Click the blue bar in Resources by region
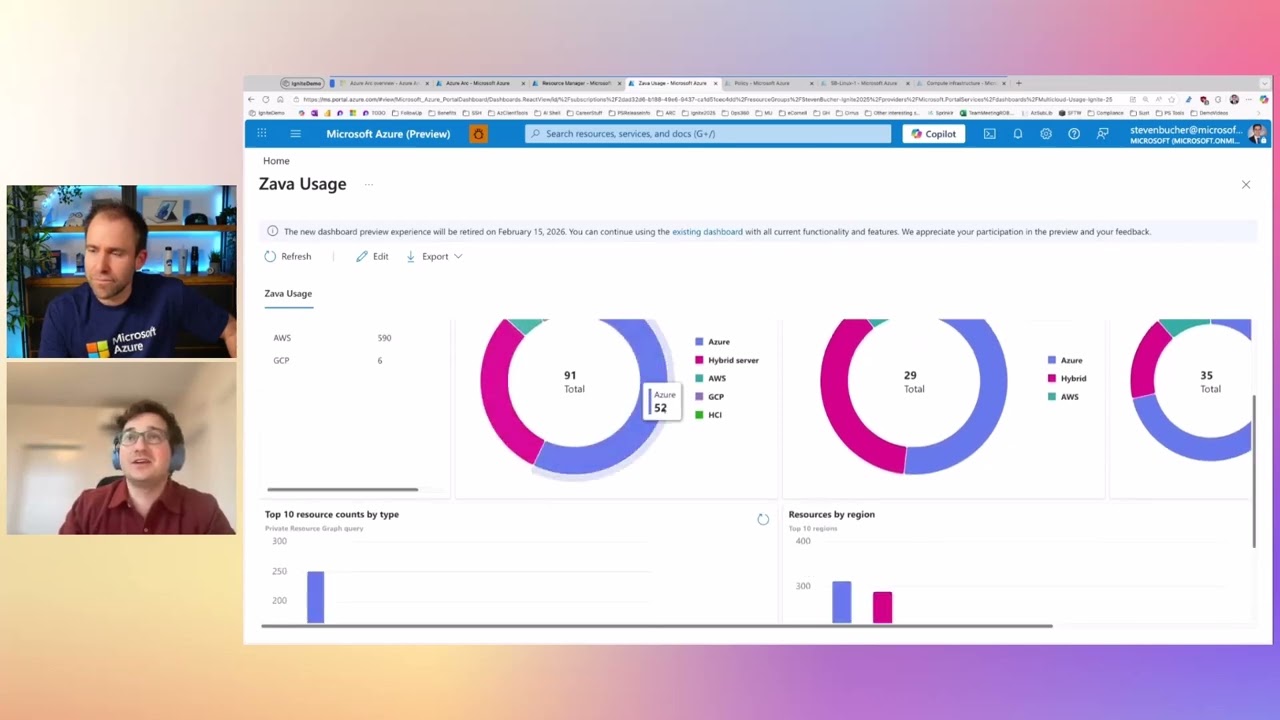This screenshot has height=720, width=1280. coord(842,602)
